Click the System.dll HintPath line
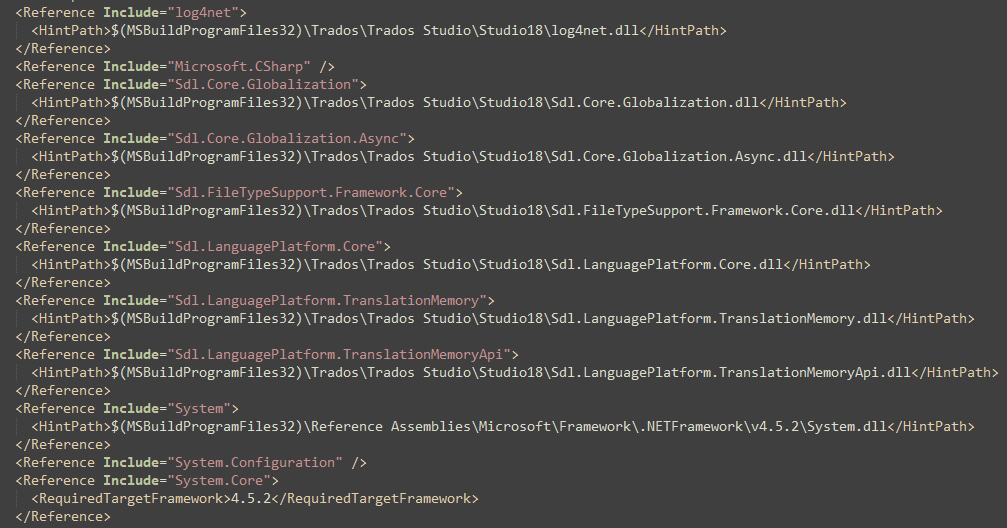The height and width of the screenshot is (528, 1007). tap(503, 426)
